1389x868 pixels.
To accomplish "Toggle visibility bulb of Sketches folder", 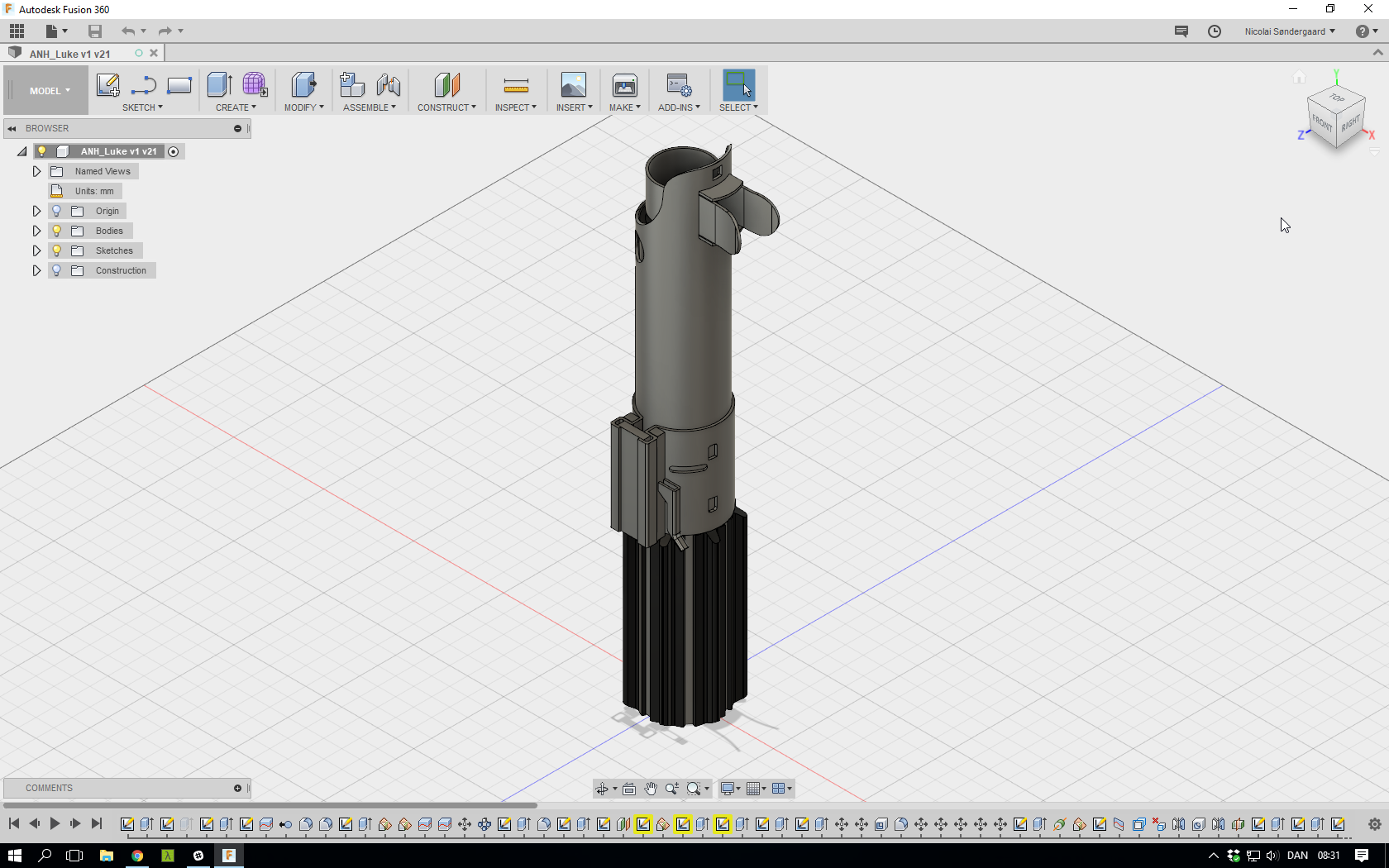I will coord(57,250).
